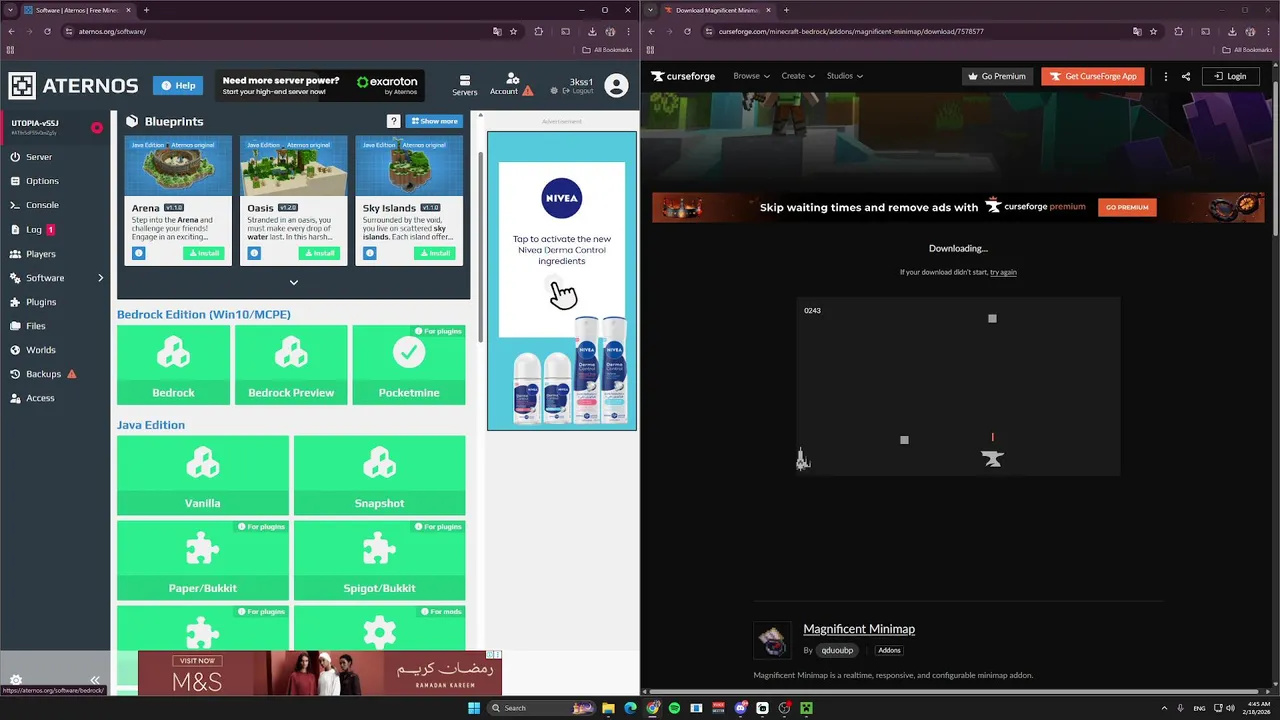
Task: Select Pocketmine software tile
Action: 409,365
